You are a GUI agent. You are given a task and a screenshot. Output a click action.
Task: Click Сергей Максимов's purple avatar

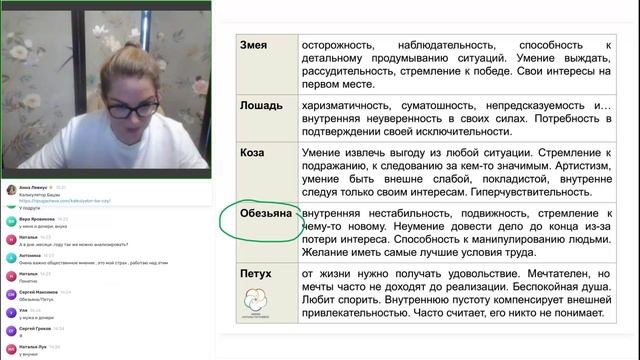pos(11,295)
